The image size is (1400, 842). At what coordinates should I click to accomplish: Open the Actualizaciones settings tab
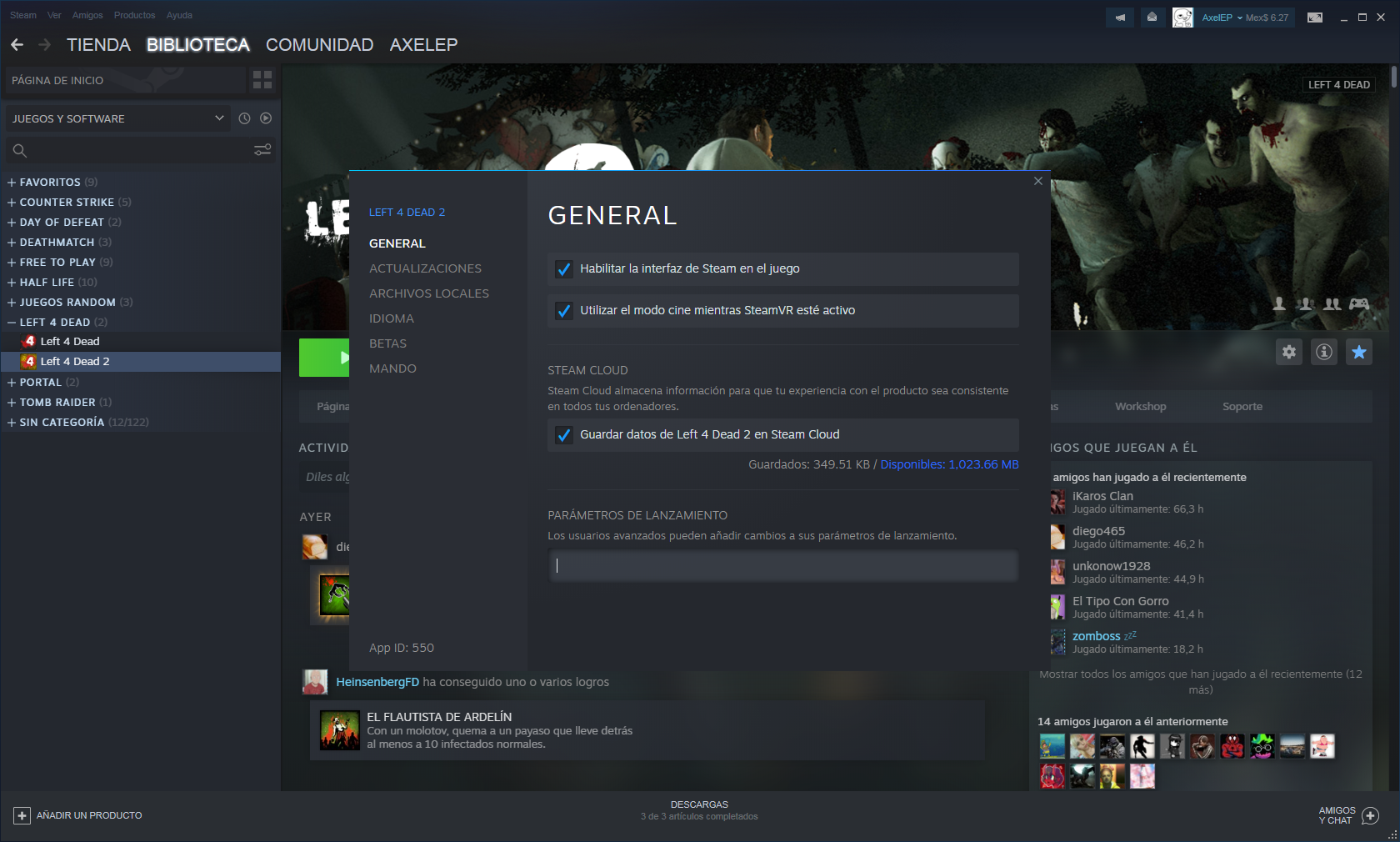[425, 268]
